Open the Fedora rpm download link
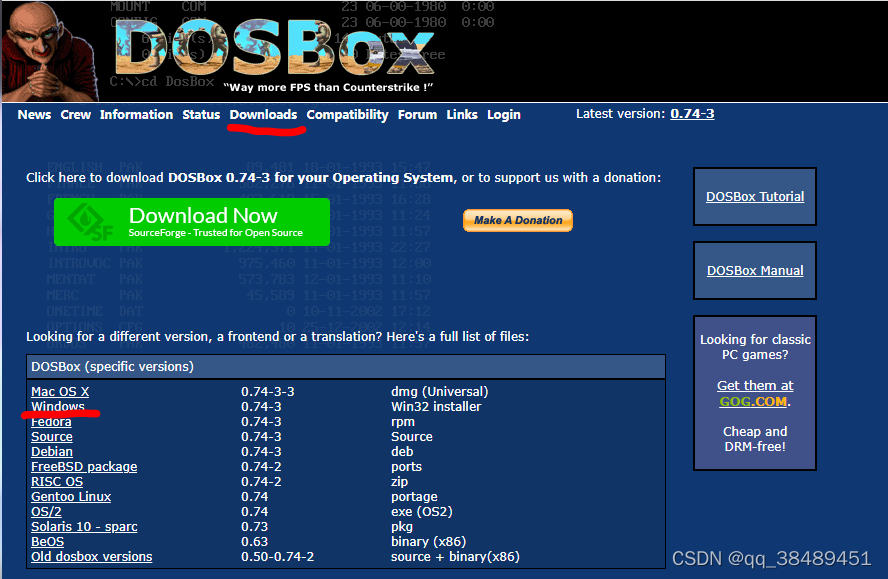Viewport: 888px width, 579px height. tap(51, 422)
